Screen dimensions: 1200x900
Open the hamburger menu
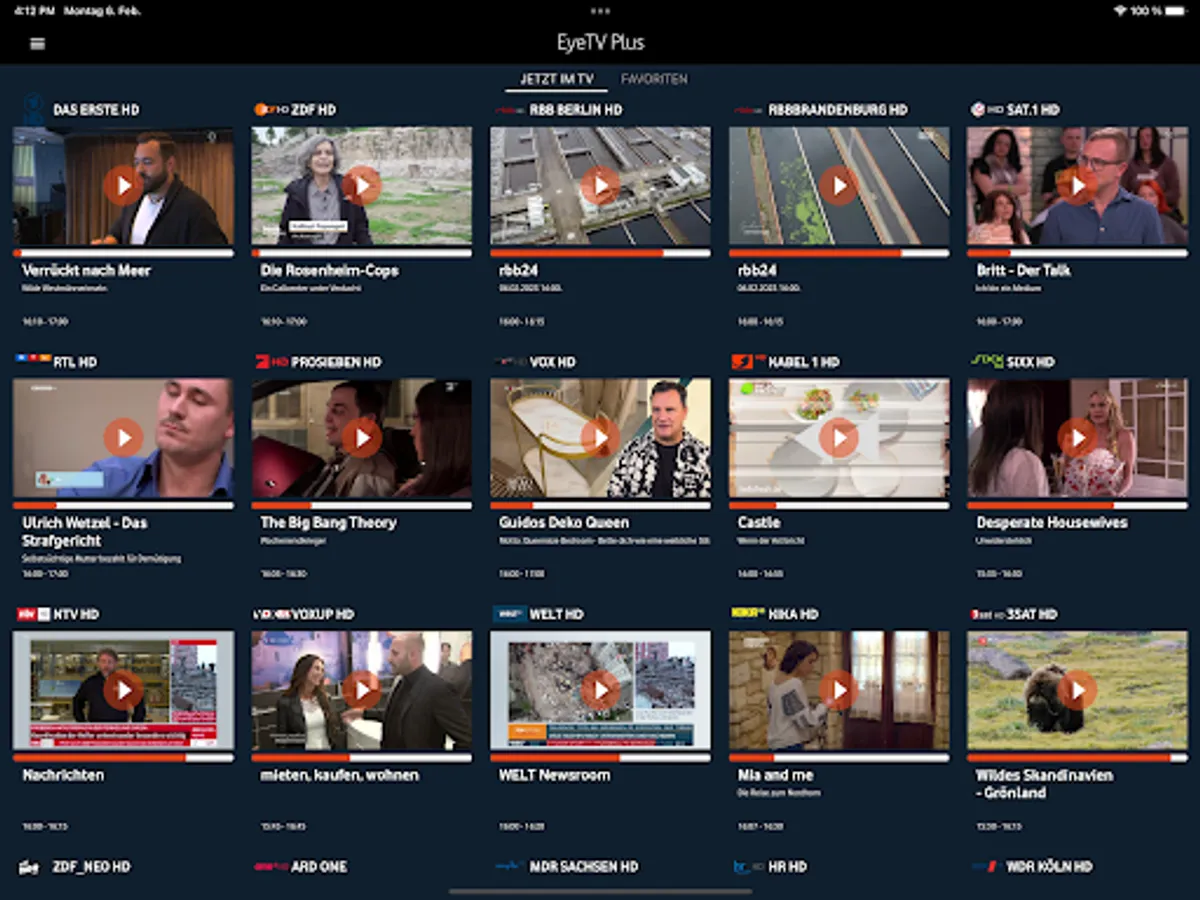[x=38, y=44]
